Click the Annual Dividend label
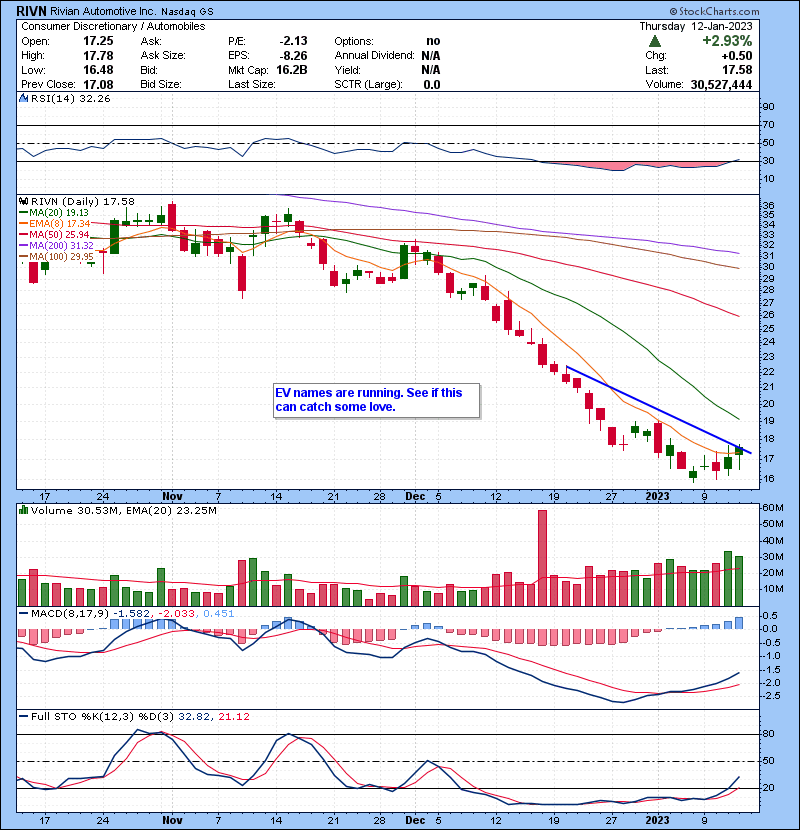 [x=374, y=56]
